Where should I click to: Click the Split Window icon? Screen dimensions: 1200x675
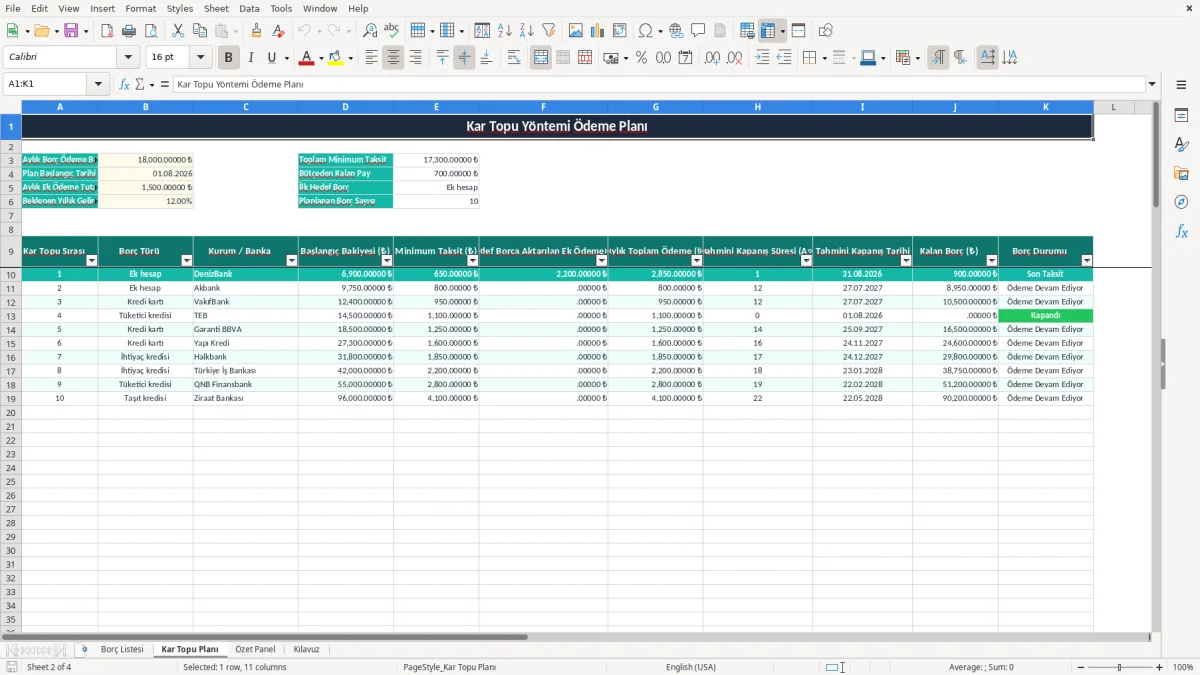click(x=799, y=31)
